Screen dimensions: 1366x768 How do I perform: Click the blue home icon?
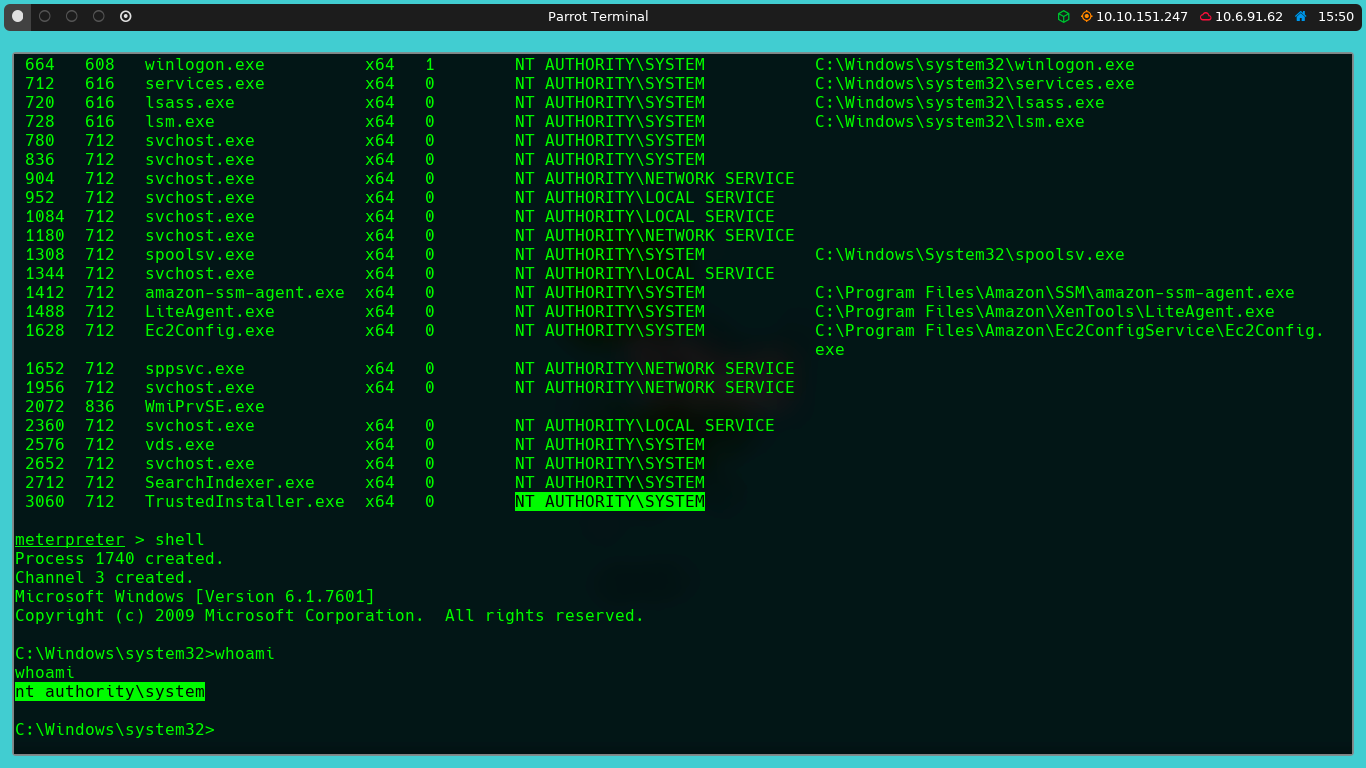click(1300, 16)
